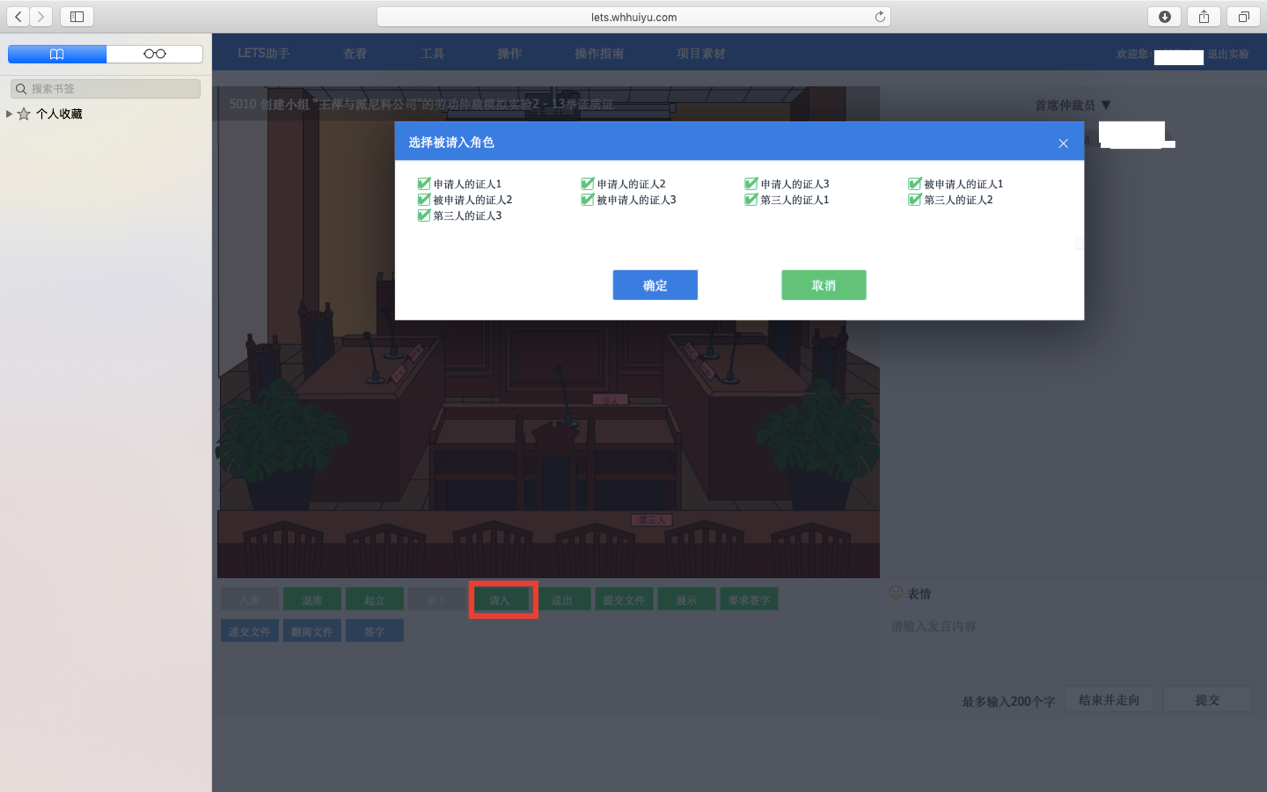The image size is (1267, 792).
Task: Click the 退出实验 link
Action: (x=1227, y=55)
